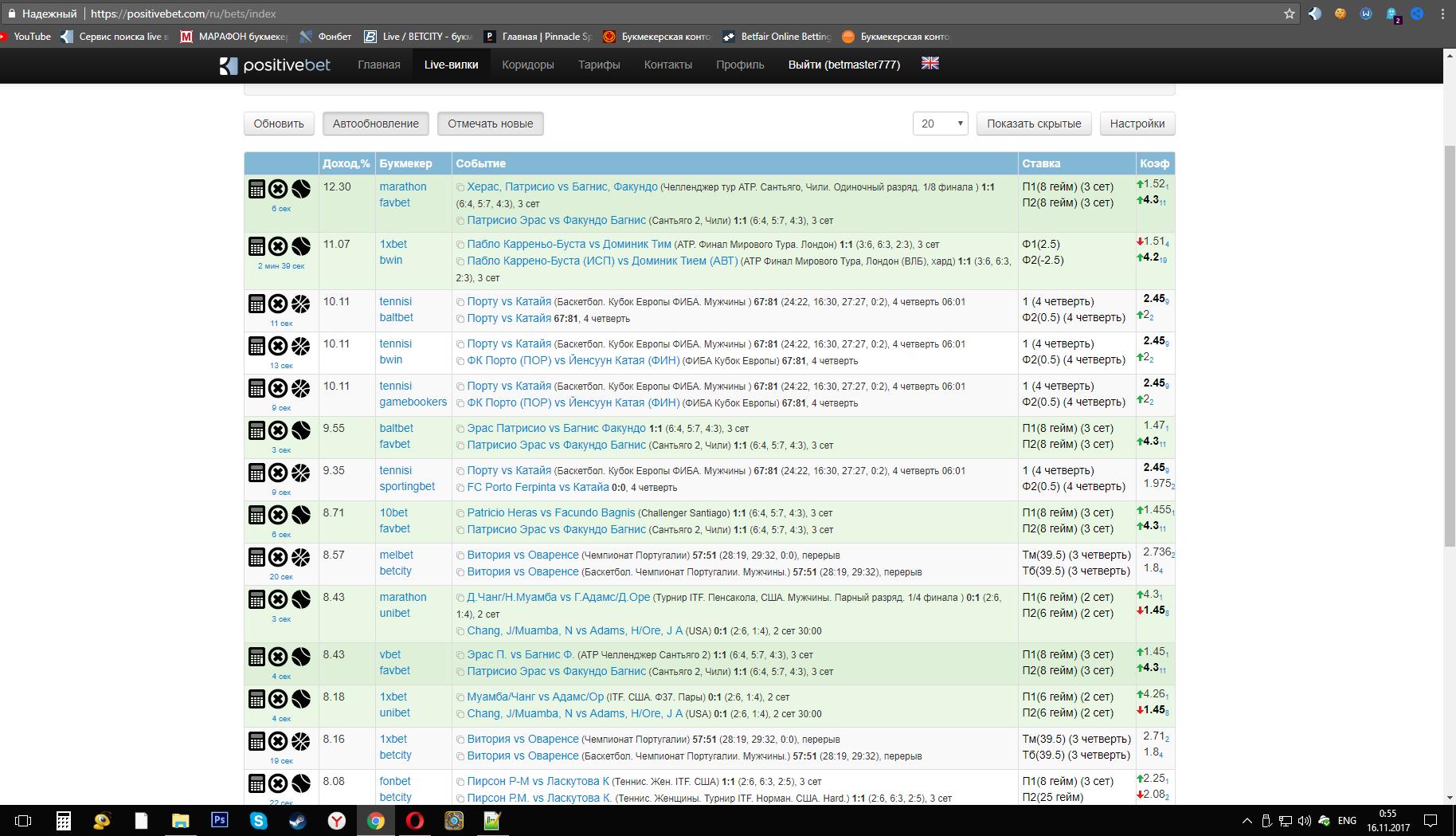Open calculator for the 12.30% marathon/favbet row

(x=256, y=189)
